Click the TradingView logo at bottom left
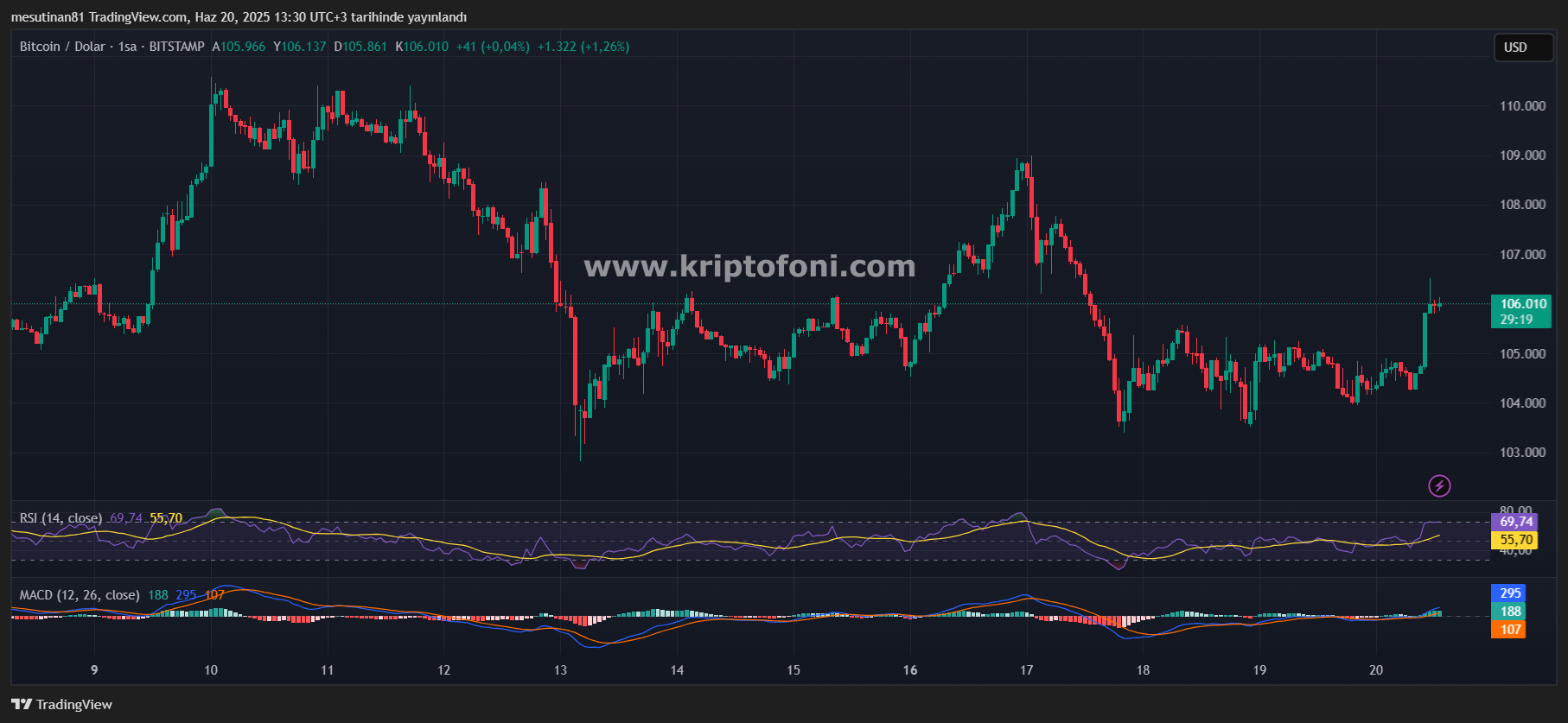 coord(62,704)
